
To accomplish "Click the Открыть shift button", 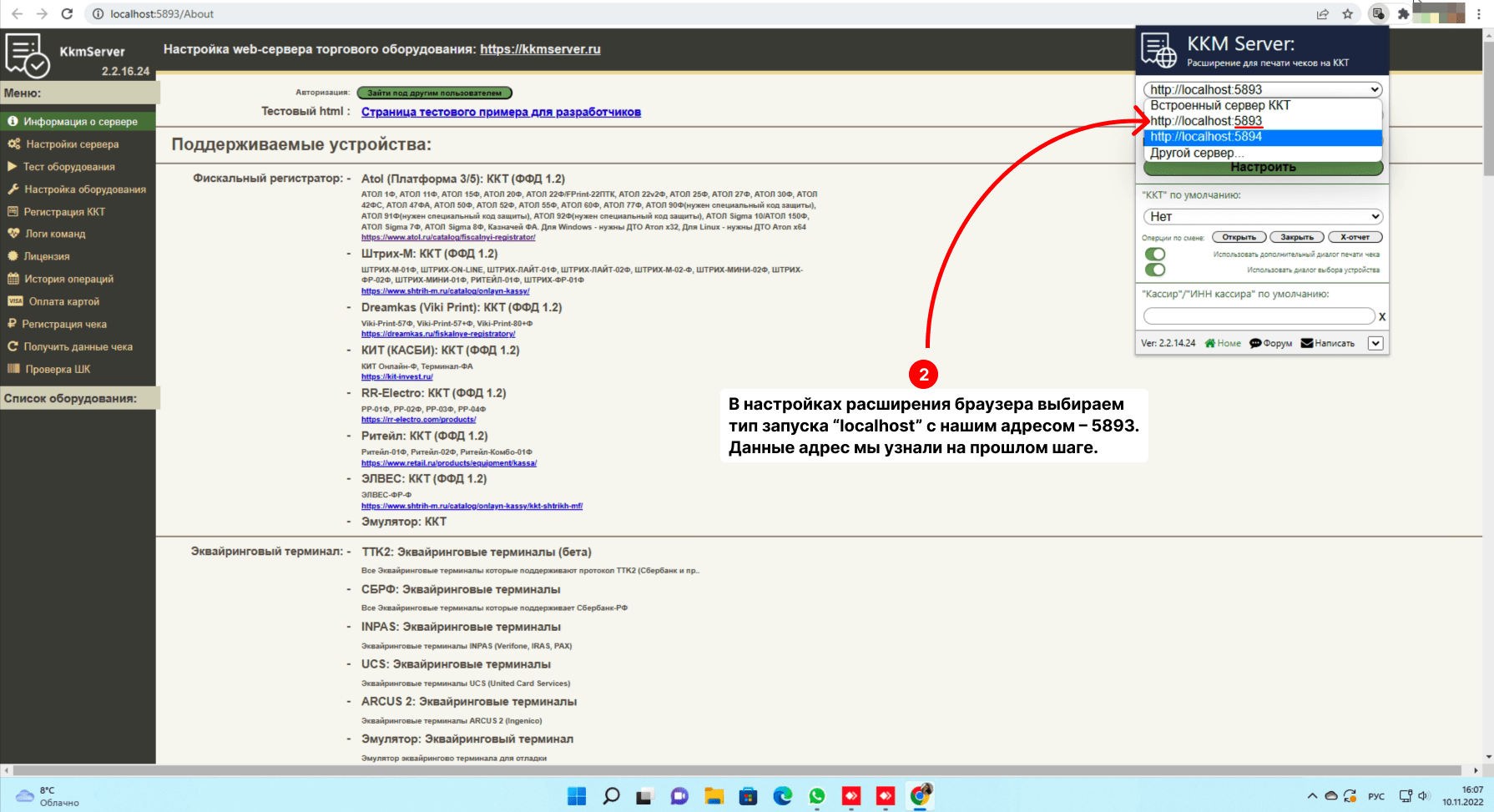I will click(x=1239, y=237).
